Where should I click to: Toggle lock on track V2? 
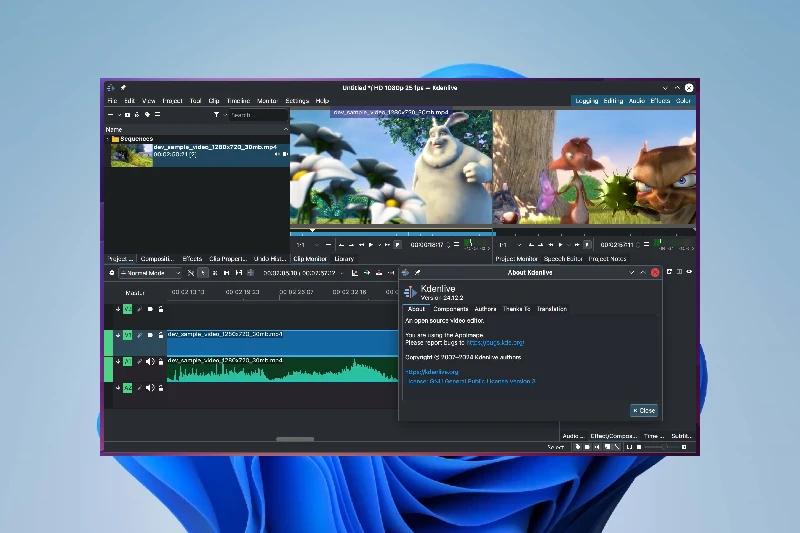pos(161,309)
